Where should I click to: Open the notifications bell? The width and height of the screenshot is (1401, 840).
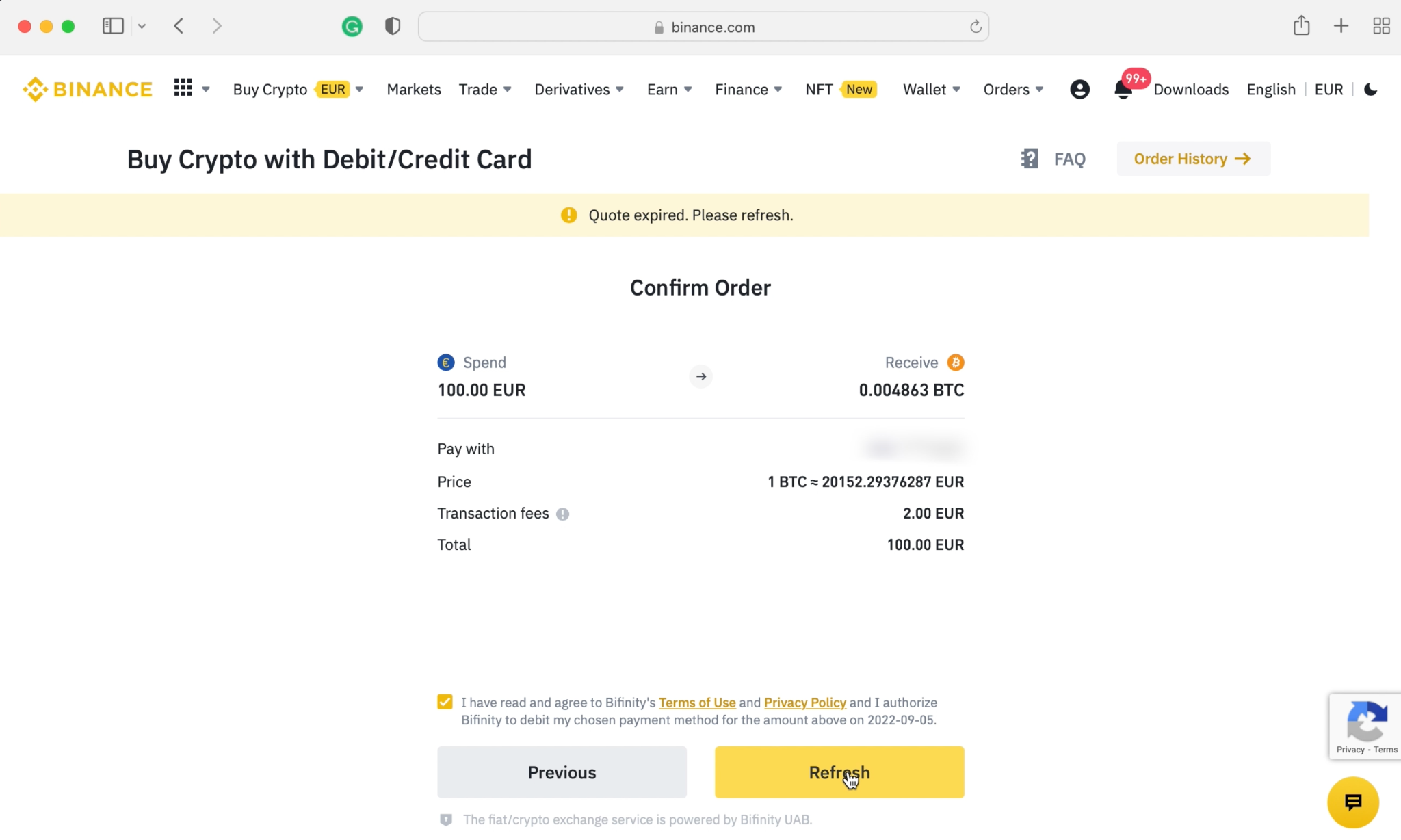[1123, 90]
